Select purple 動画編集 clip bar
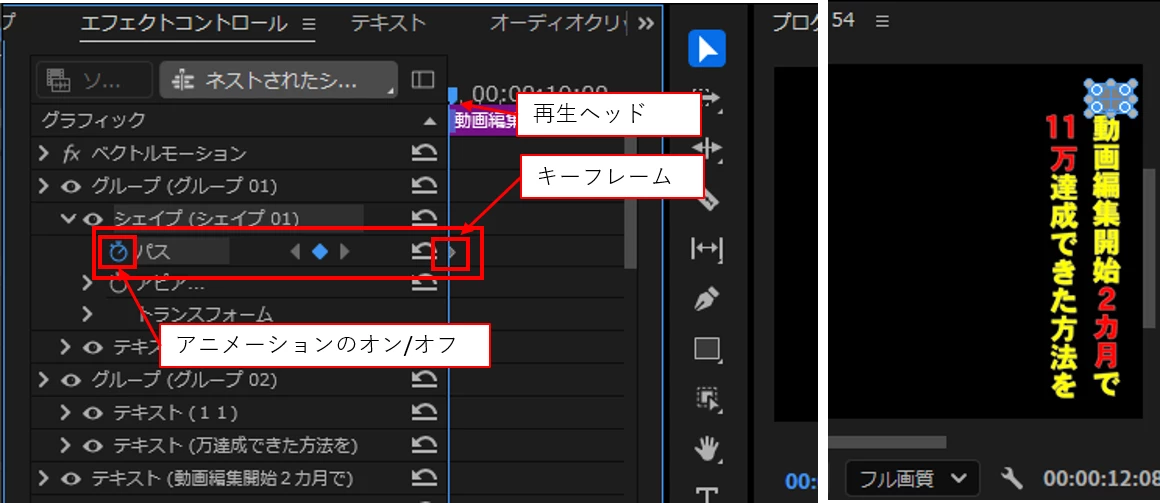This screenshot has width=1160, height=503. (483, 121)
